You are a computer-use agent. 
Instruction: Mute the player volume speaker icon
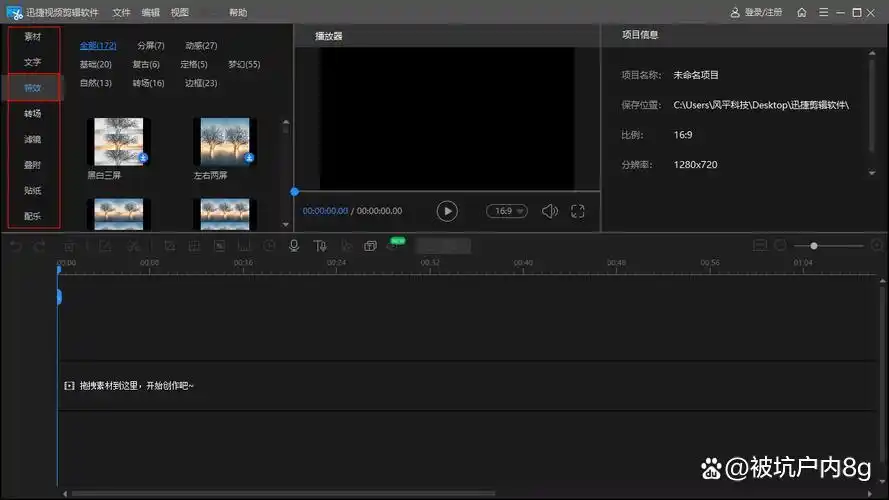[549, 211]
